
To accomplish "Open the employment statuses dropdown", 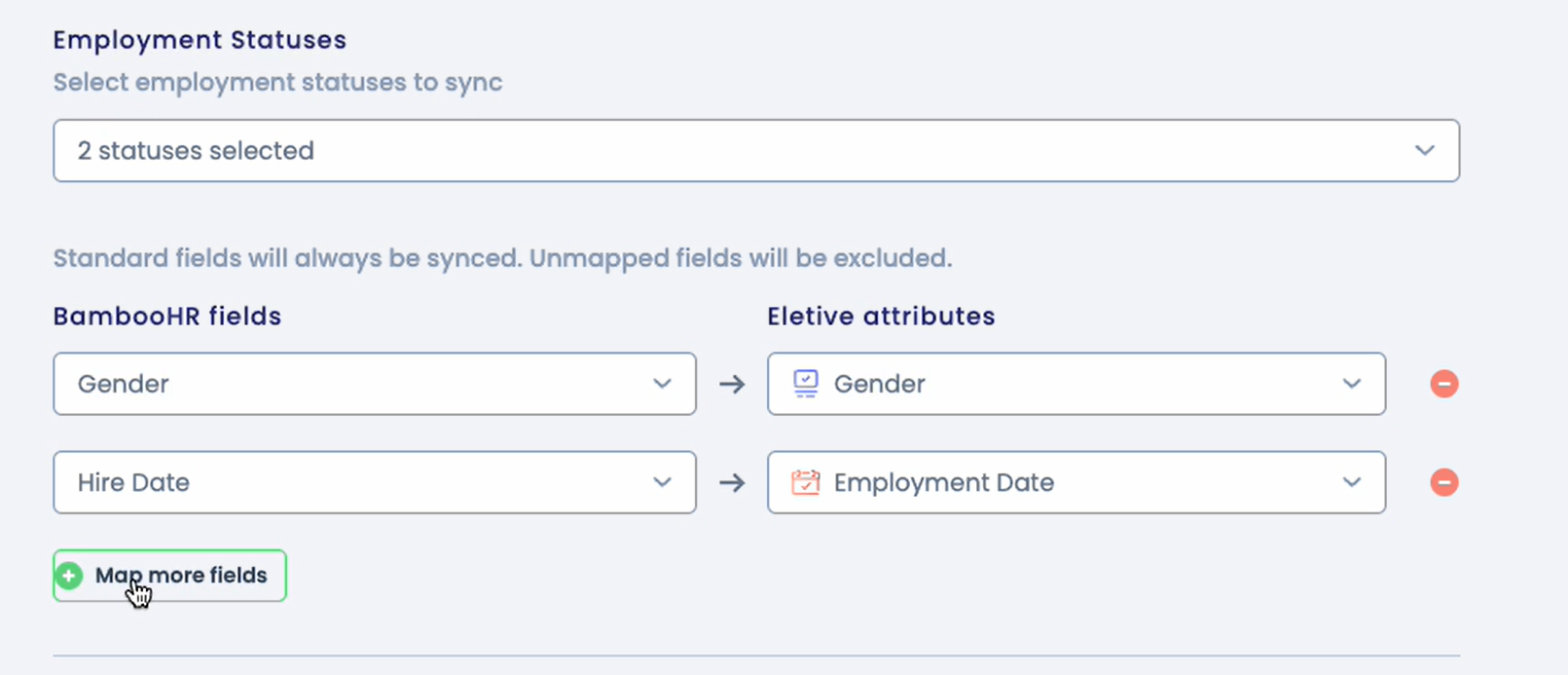I will (756, 151).
